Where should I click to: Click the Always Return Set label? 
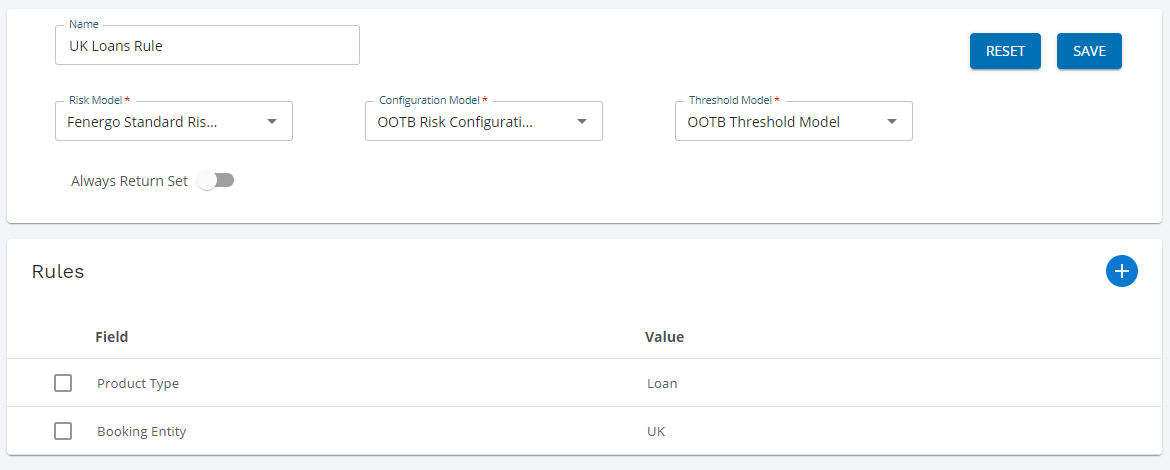coord(129,181)
